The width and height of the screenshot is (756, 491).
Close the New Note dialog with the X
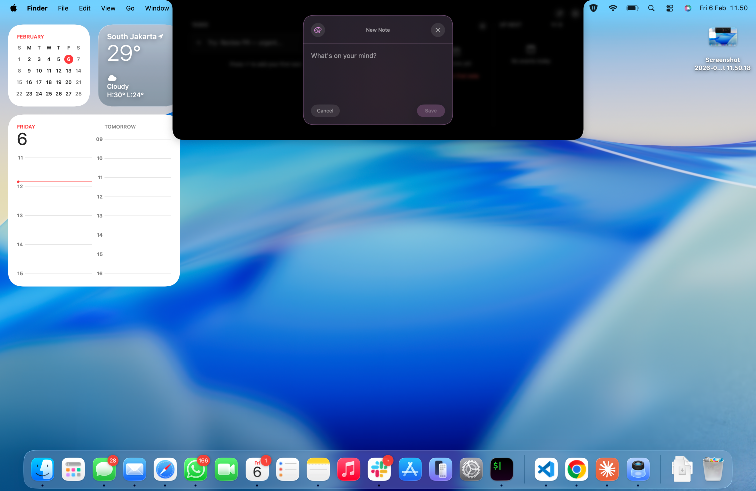point(437,30)
